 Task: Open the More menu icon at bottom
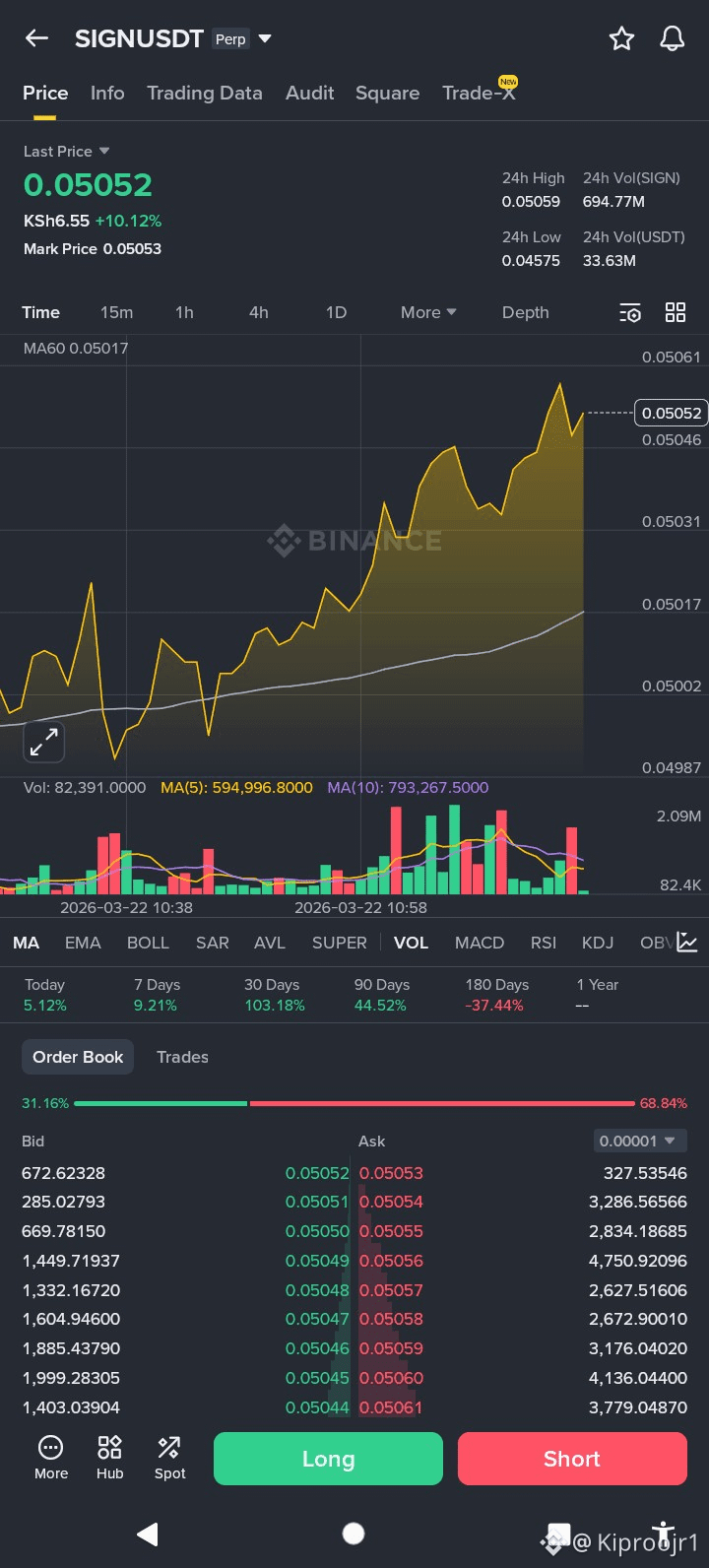[51, 1458]
